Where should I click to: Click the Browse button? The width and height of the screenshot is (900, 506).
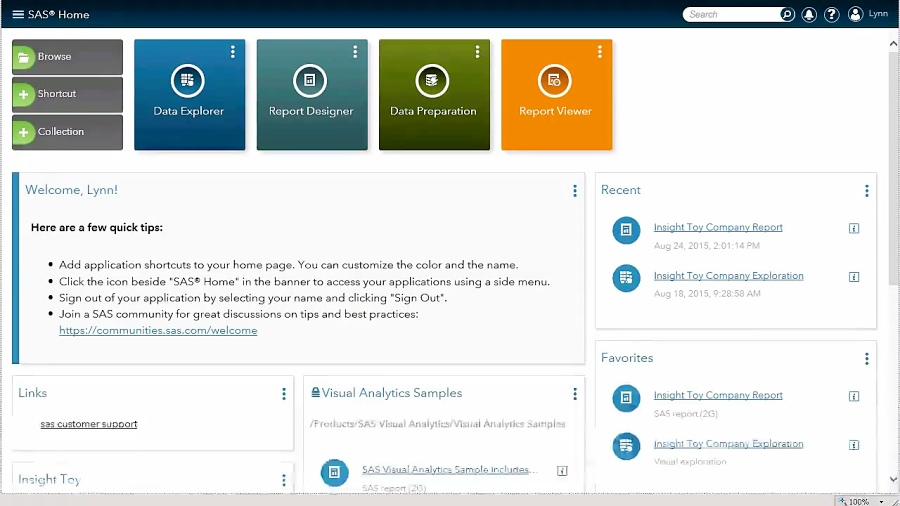pyautogui.click(x=67, y=57)
